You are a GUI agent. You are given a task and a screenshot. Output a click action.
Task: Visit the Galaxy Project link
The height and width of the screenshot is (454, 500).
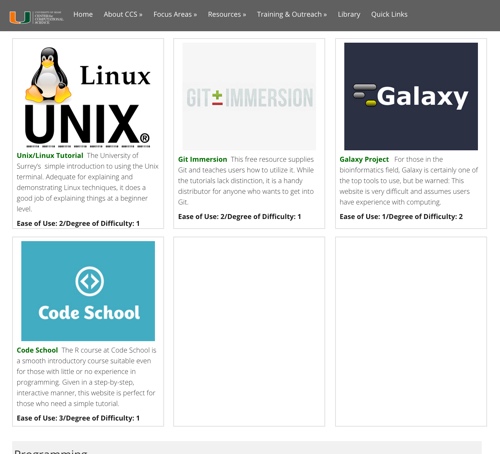(x=364, y=159)
